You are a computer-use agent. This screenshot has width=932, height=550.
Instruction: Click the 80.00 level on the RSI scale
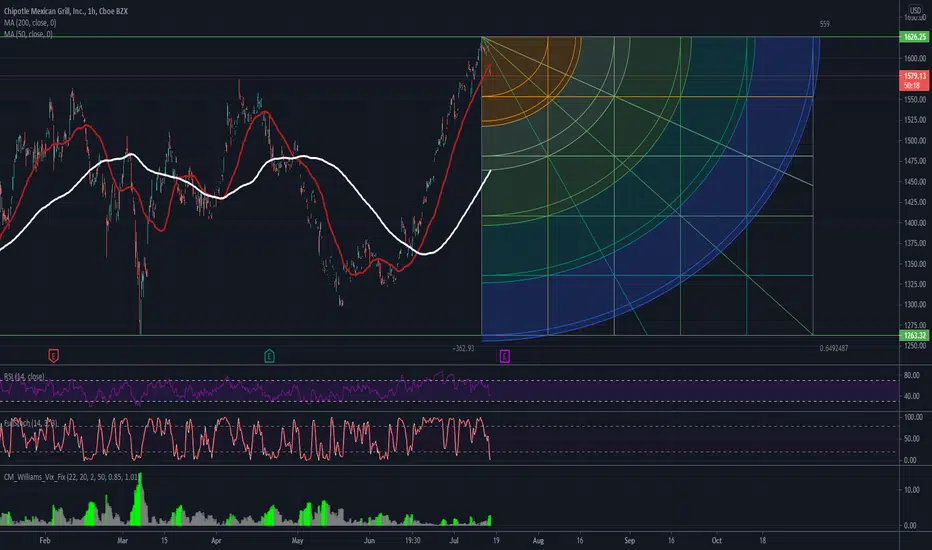click(912, 375)
